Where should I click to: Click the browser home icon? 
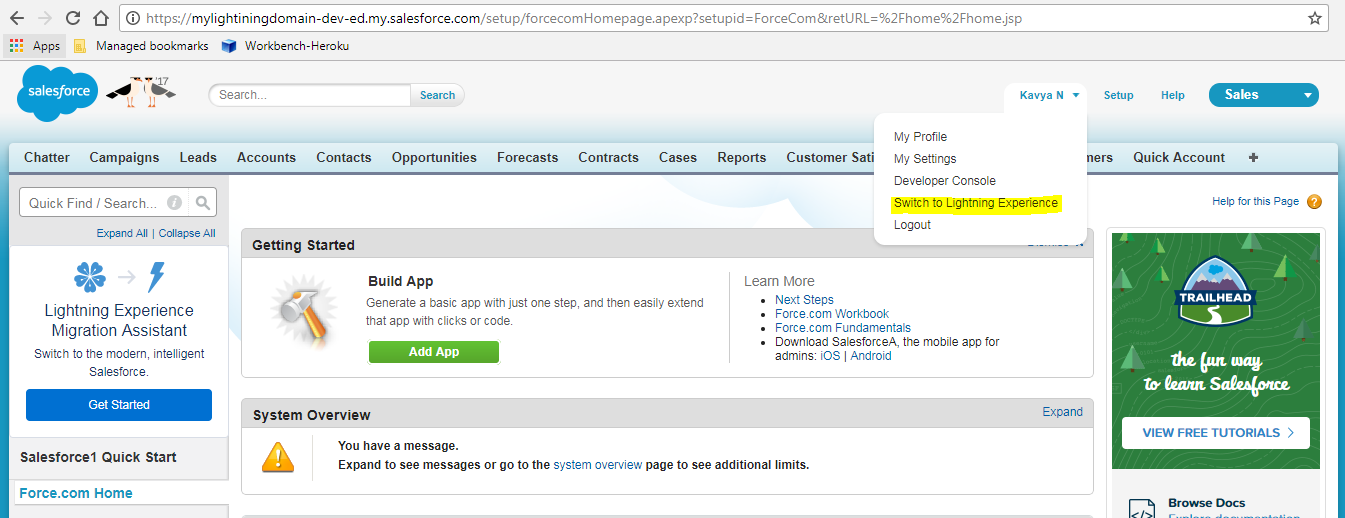point(100,18)
